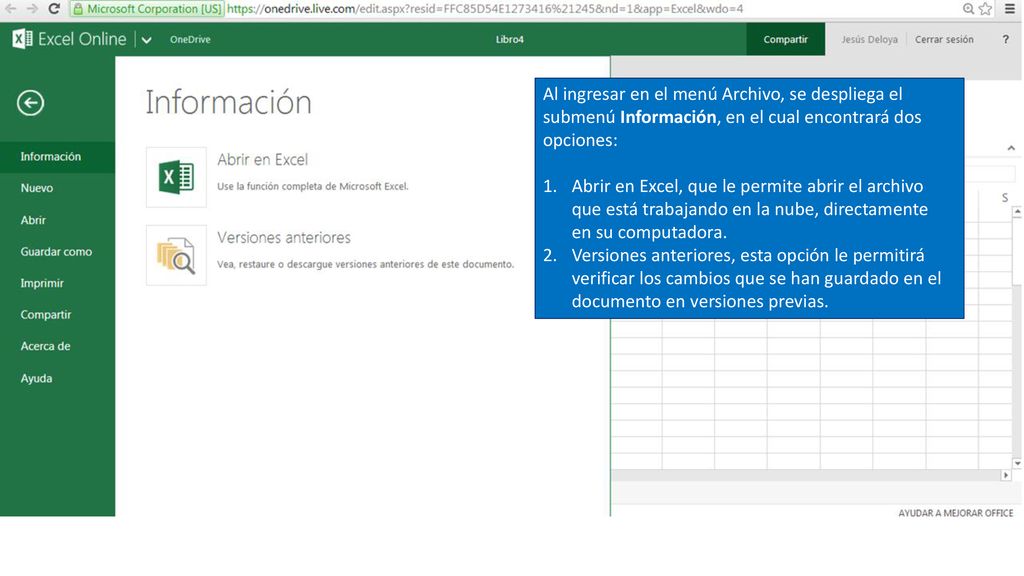This screenshot has height=576, width=1024.
Task: Click AYUDAR A MEJORAR OFFICE link
Action: (955, 513)
